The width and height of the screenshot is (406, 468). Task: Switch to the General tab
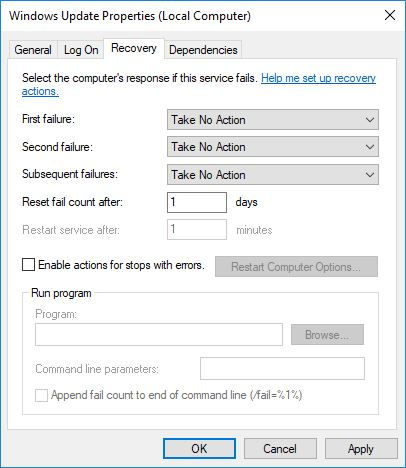pyautogui.click(x=33, y=50)
